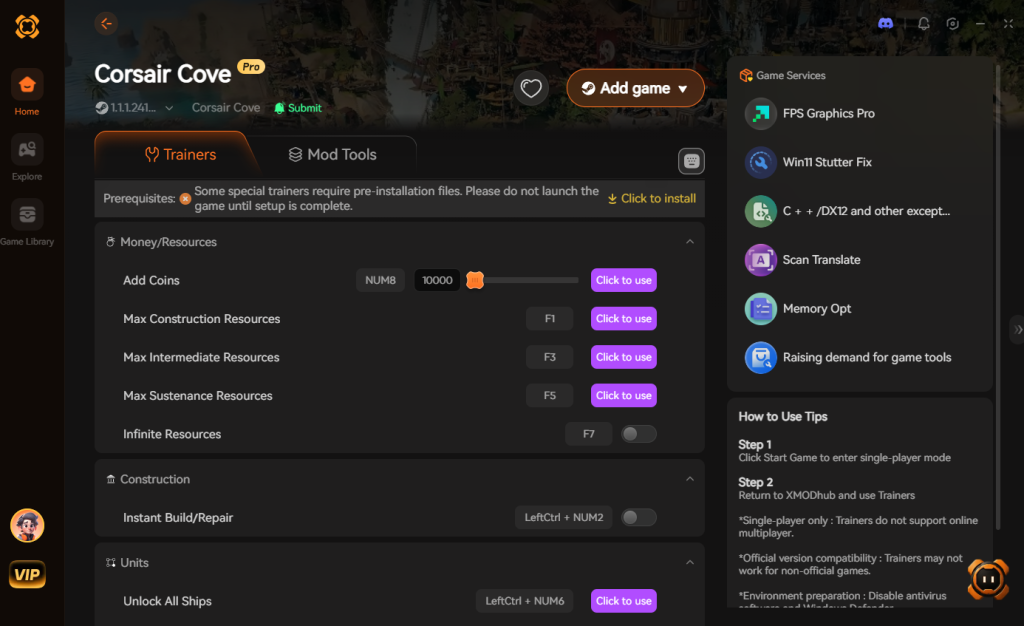Viewport: 1024px width, 626px height.
Task: Click the F3 hotkey box
Action: (x=550, y=357)
